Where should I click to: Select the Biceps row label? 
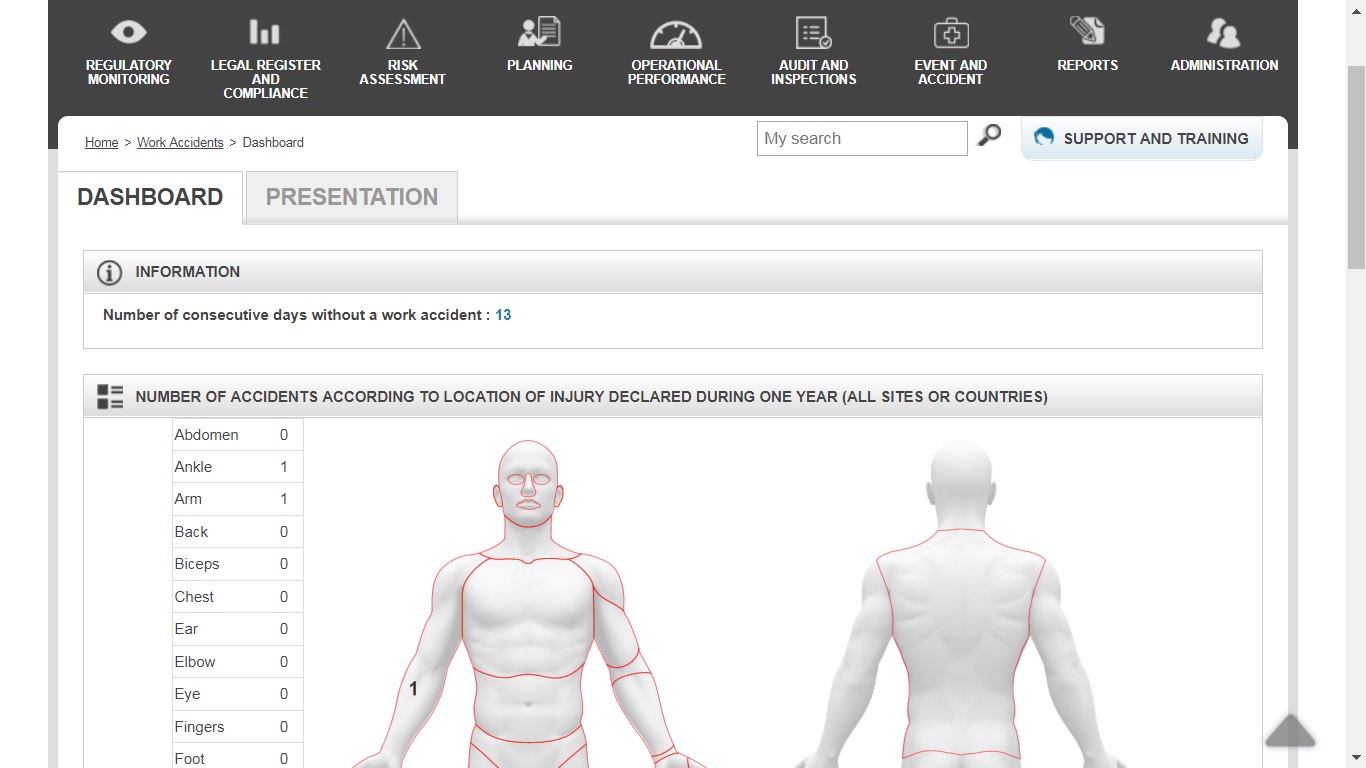[197, 564]
